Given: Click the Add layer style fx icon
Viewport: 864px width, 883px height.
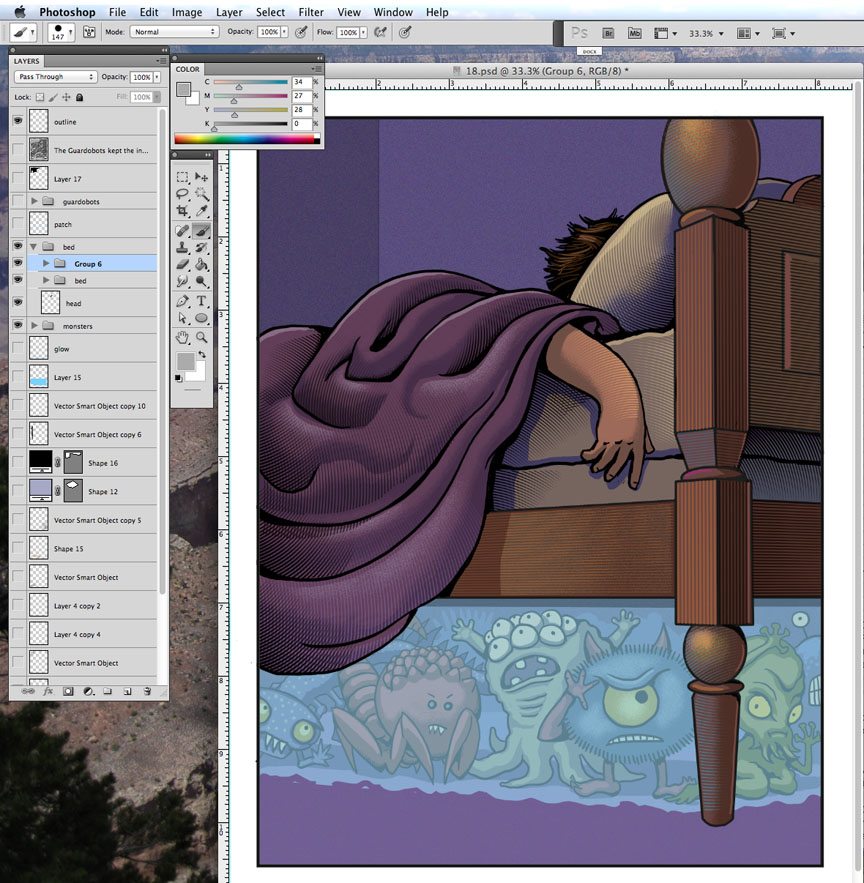Looking at the screenshot, I should pos(48,691).
